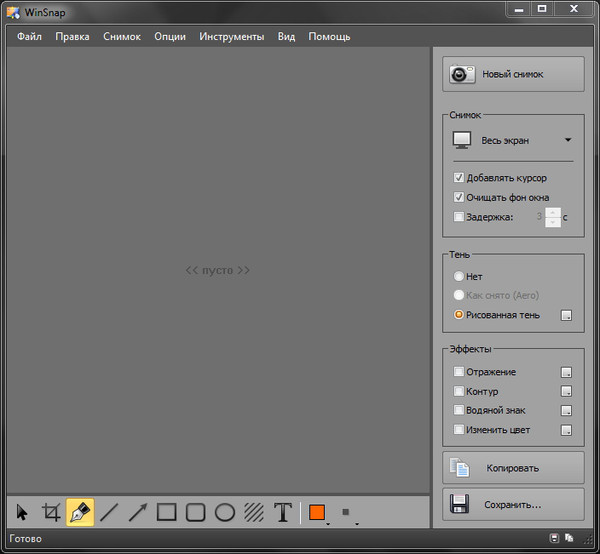Viewport: 600px width, 554px height.
Task: Click the orange color swatch
Action: pyautogui.click(x=317, y=513)
